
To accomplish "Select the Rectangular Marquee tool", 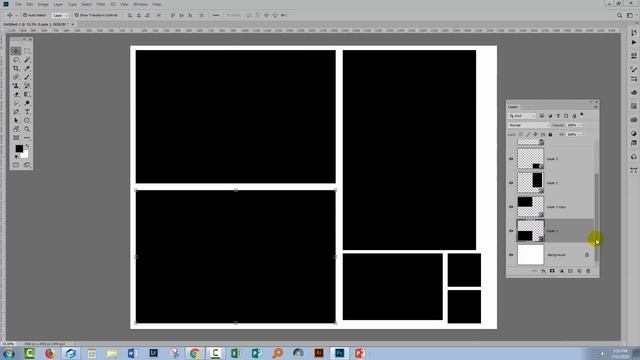I will tap(27, 51).
